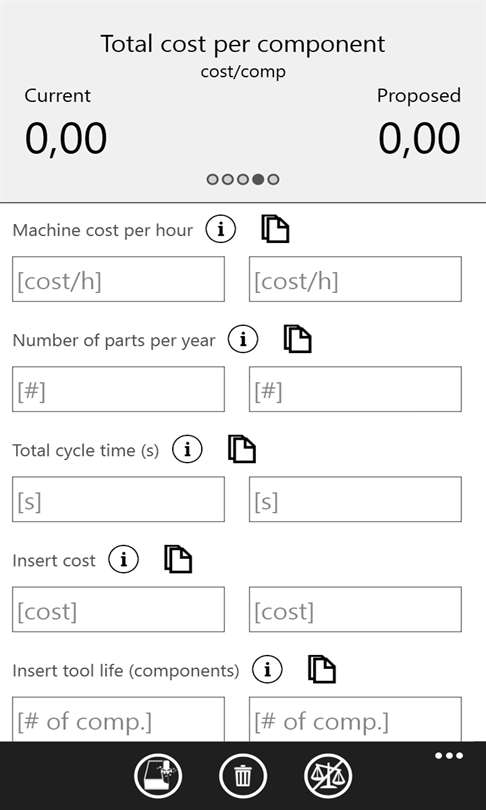Tap the trash delete button
Image resolution: width=486 pixels, height=810 pixels.
tap(243, 776)
